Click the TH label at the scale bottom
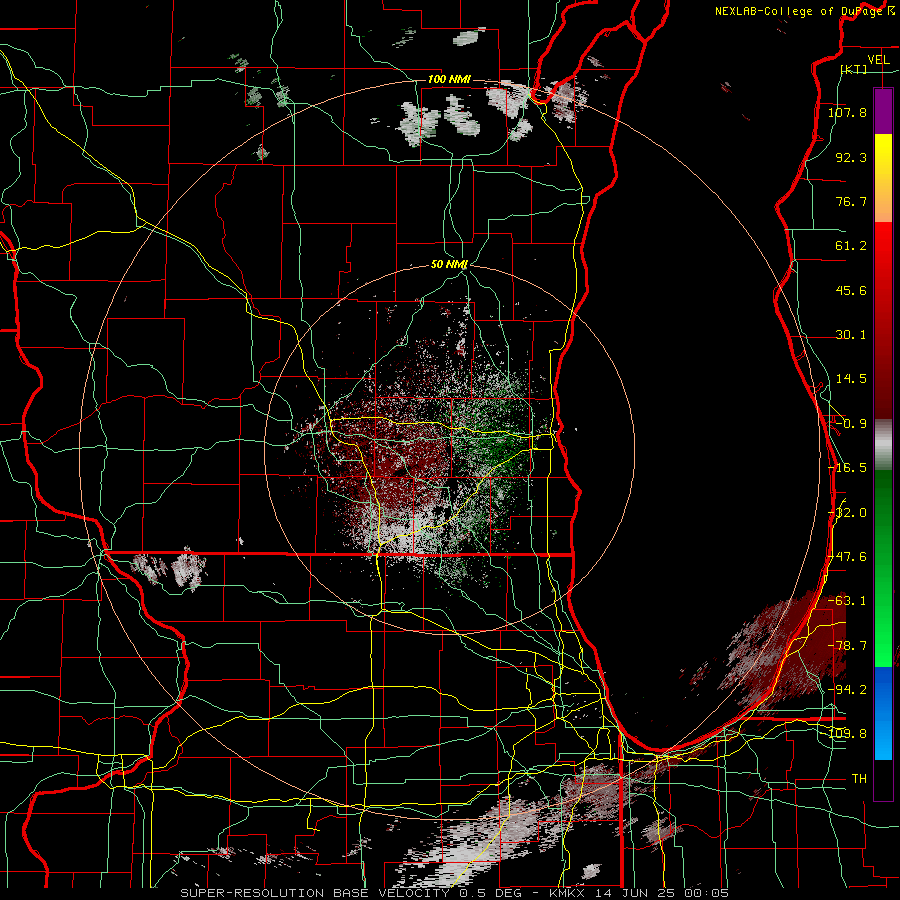The height and width of the screenshot is (900, 900). click(x=859, y=779)
